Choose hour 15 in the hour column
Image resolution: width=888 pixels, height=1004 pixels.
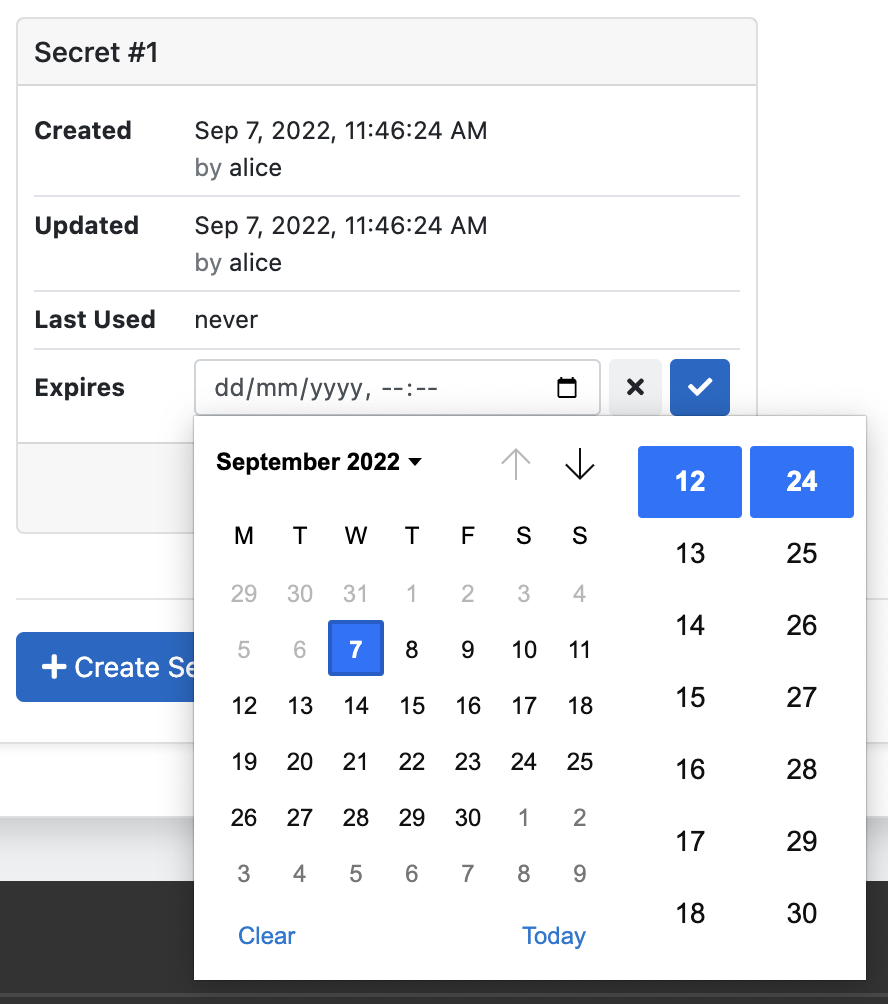[690, 698]
